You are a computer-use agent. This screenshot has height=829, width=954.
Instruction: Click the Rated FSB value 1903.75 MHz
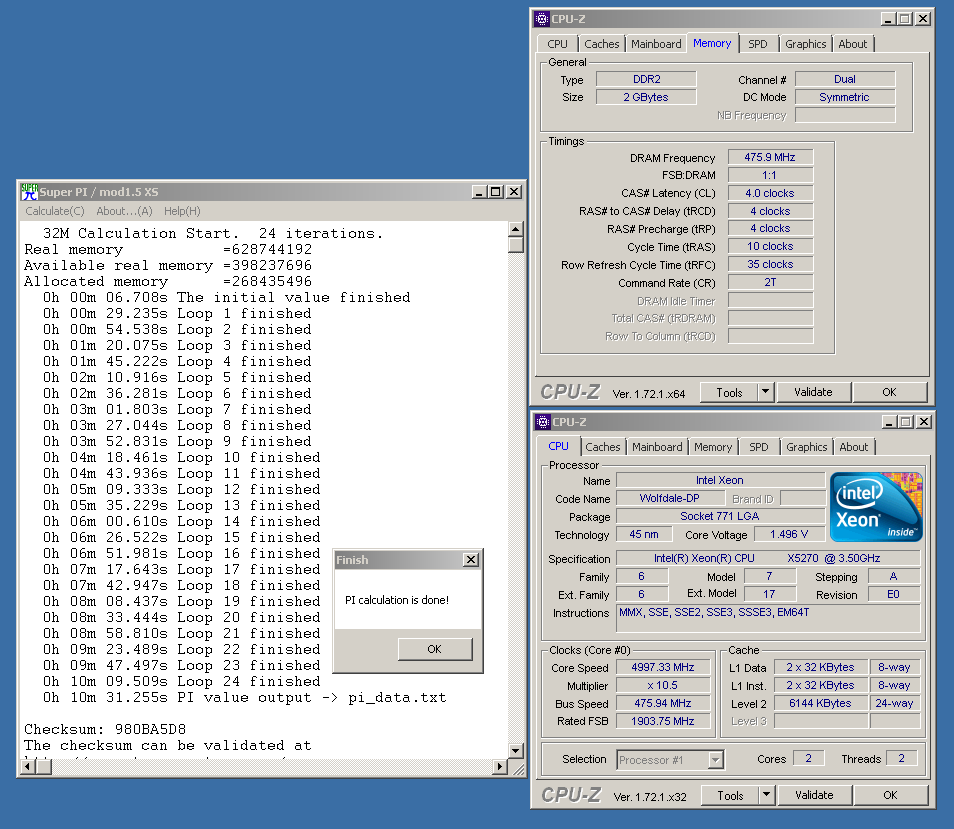click(x=663, y=721)
